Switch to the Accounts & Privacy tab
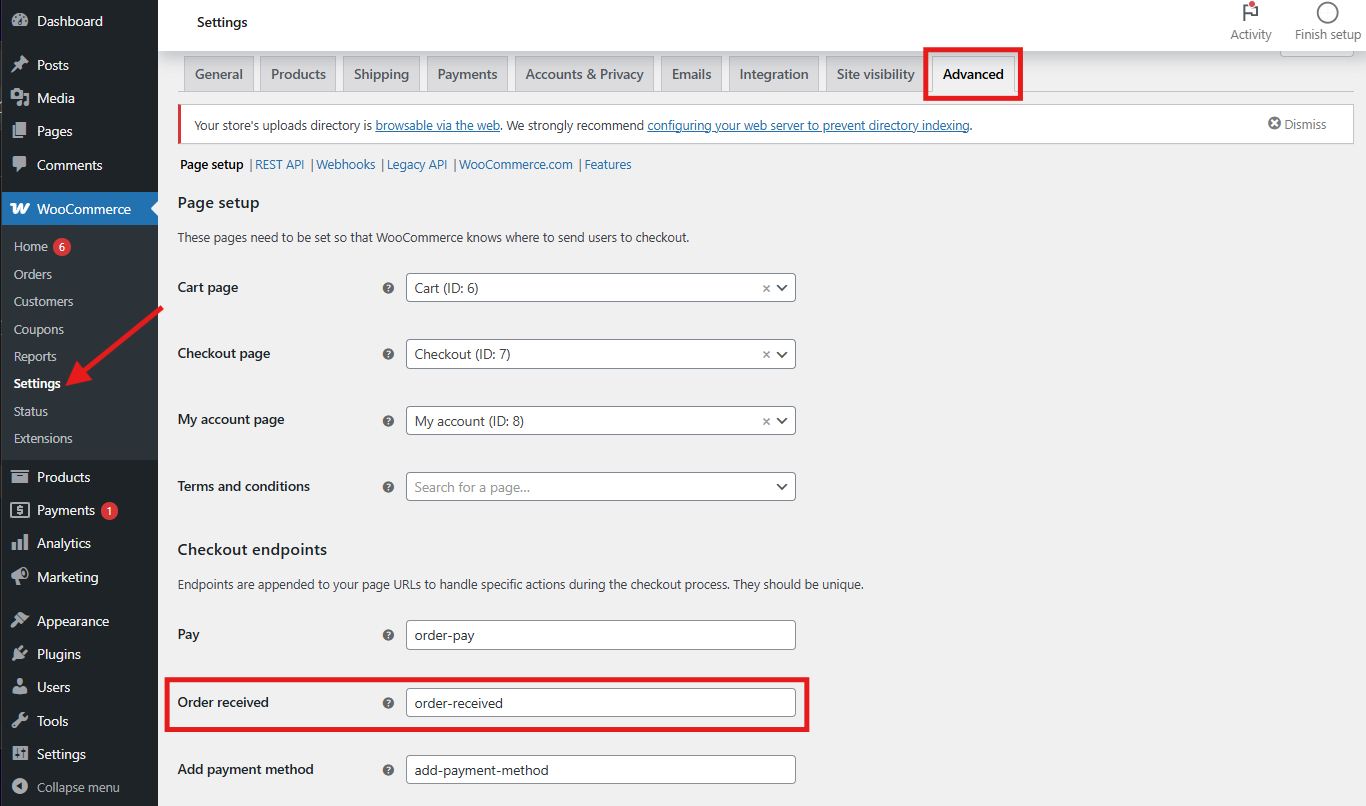This screenshot has width=1366, height=806. [584, 74]
